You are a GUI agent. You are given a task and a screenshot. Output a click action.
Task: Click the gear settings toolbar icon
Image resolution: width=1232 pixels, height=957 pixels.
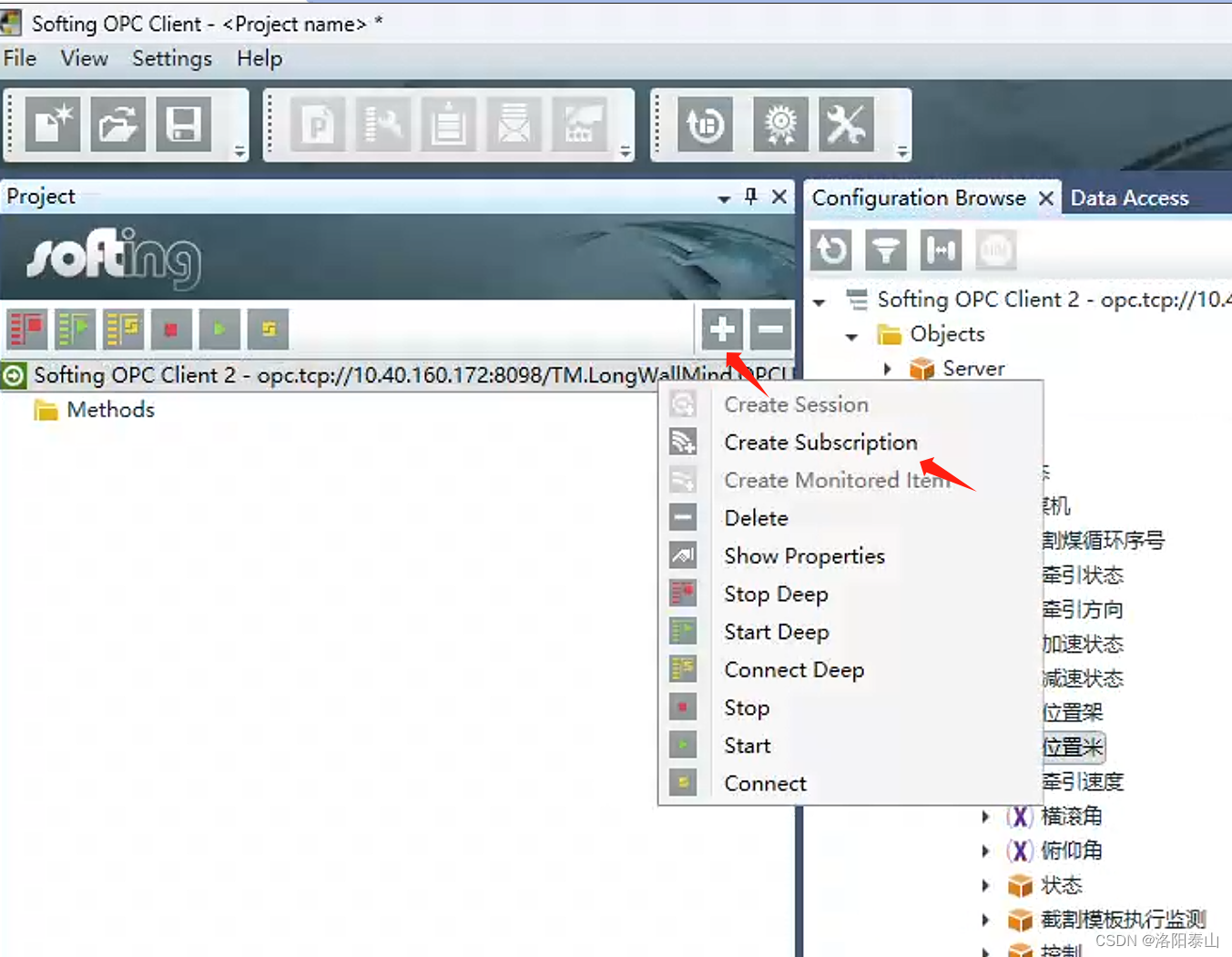(x=780, y=124)
